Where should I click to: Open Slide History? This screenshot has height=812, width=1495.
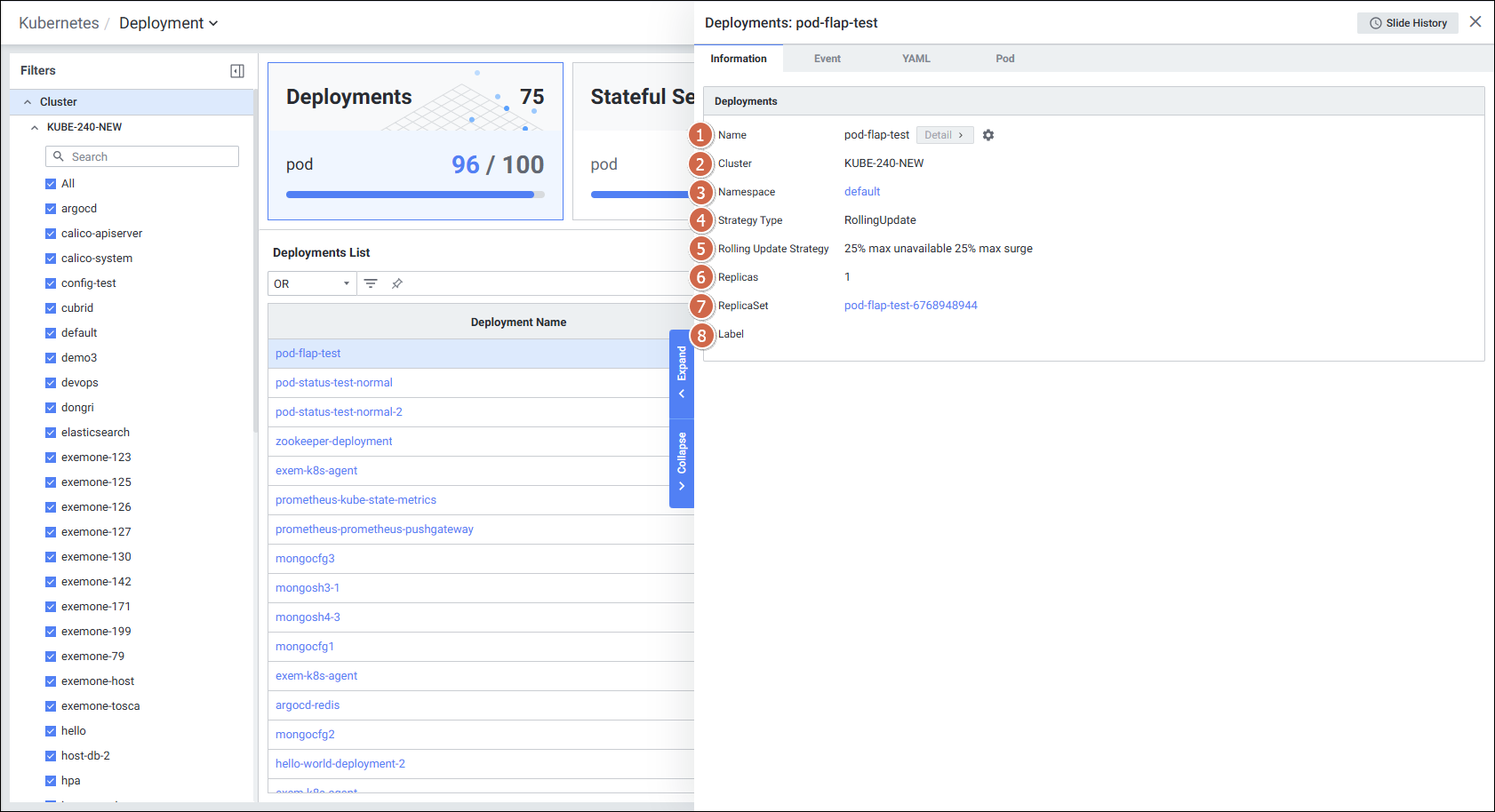click(1407, 23)
